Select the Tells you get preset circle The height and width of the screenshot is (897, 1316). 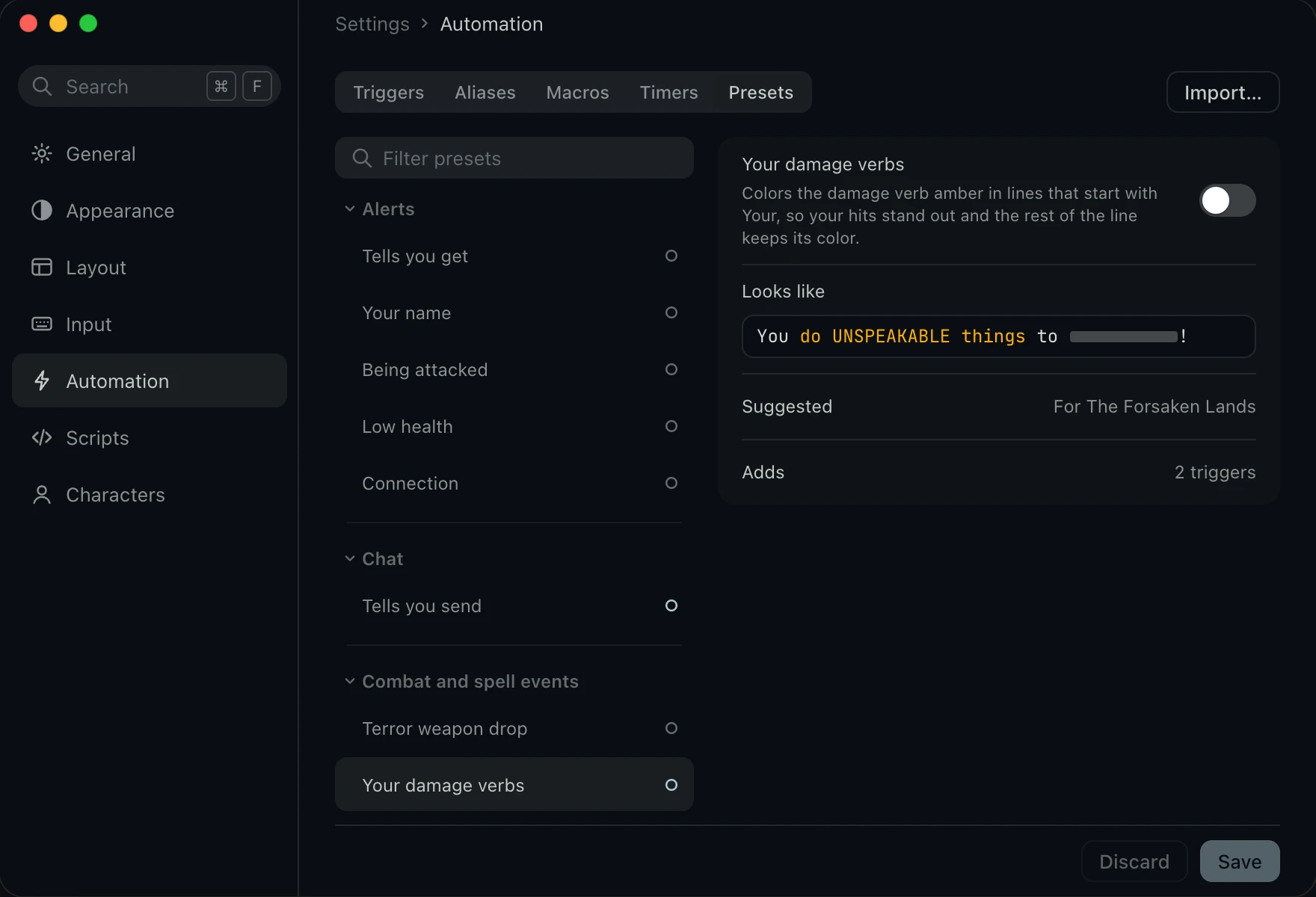click(671, 256)
